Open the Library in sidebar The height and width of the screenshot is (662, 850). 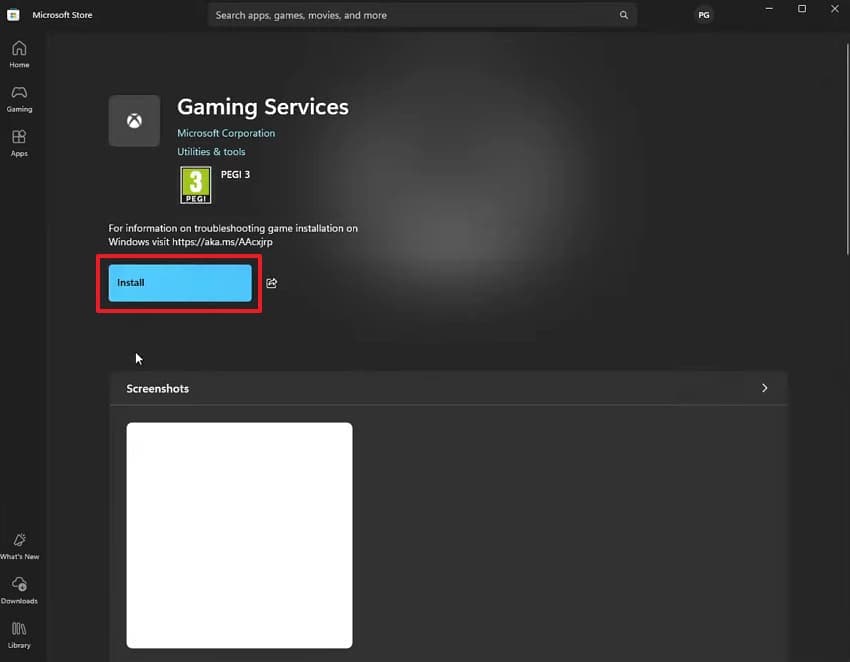click(x=19, y=635)
